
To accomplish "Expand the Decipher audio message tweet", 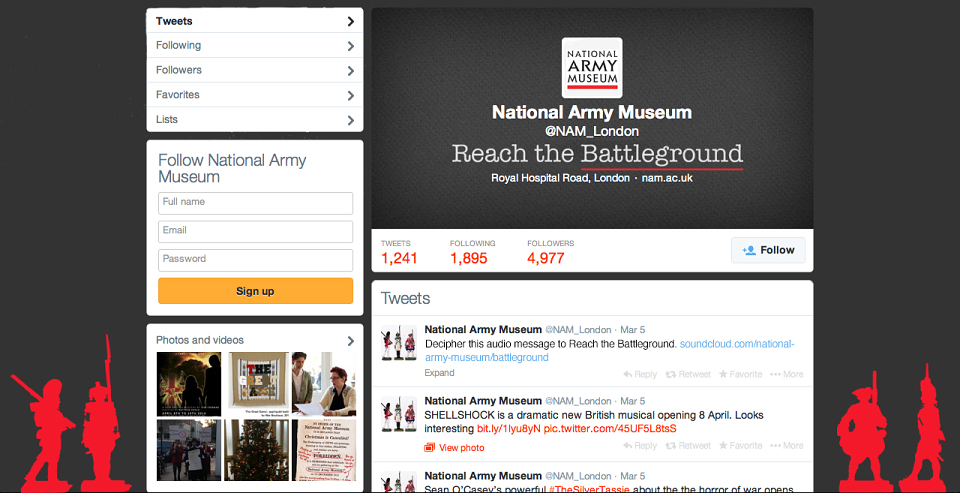I will coord(439,373).
